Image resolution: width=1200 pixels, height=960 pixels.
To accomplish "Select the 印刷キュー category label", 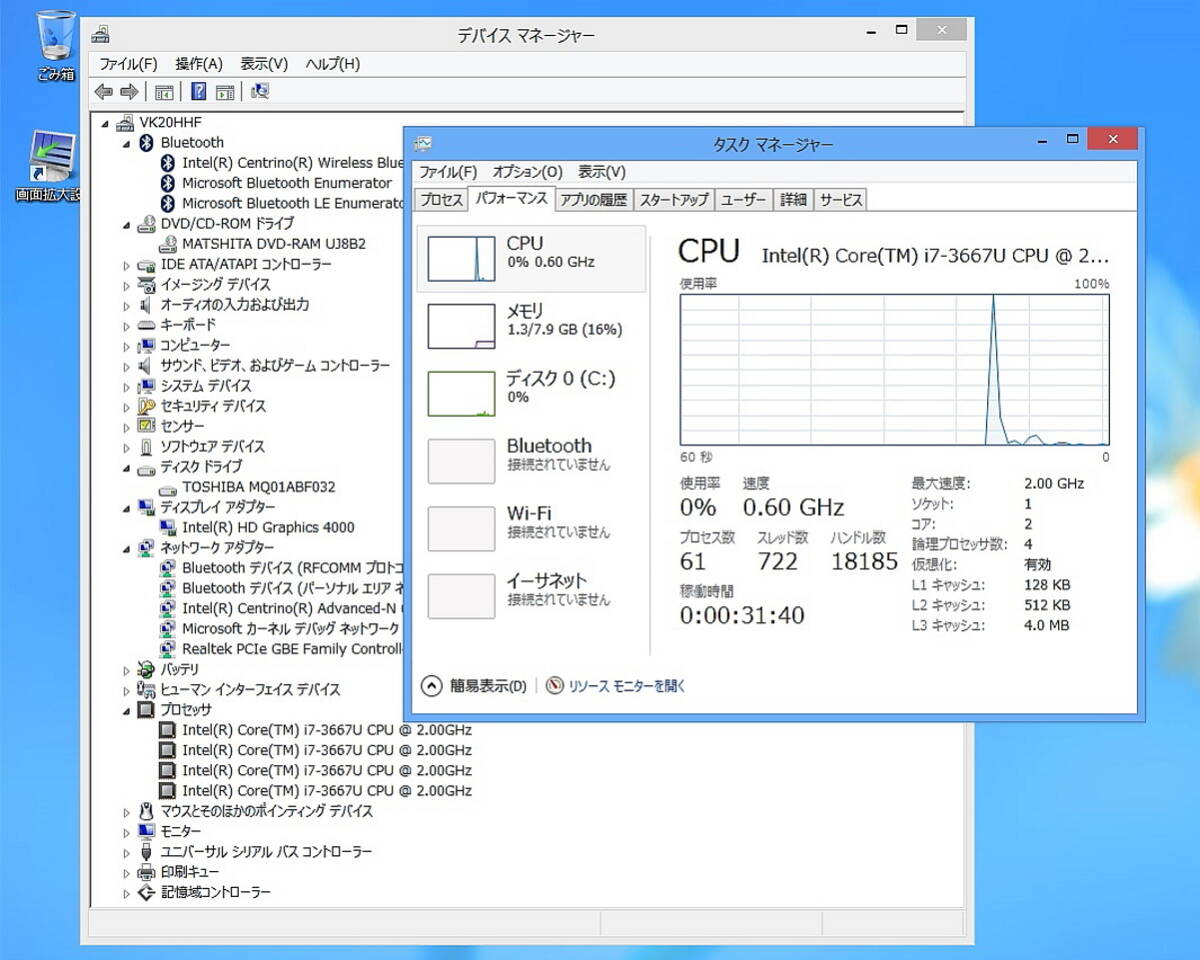I will pos(190,872).
